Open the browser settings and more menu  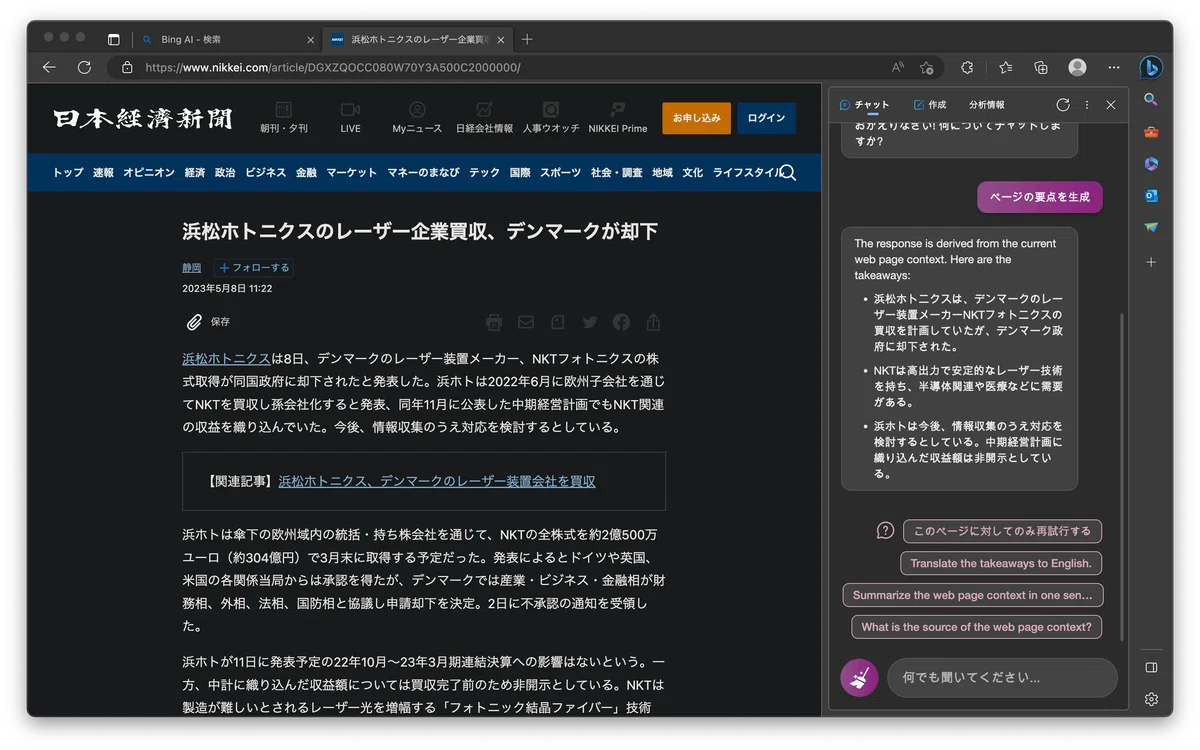[1114, 67]
